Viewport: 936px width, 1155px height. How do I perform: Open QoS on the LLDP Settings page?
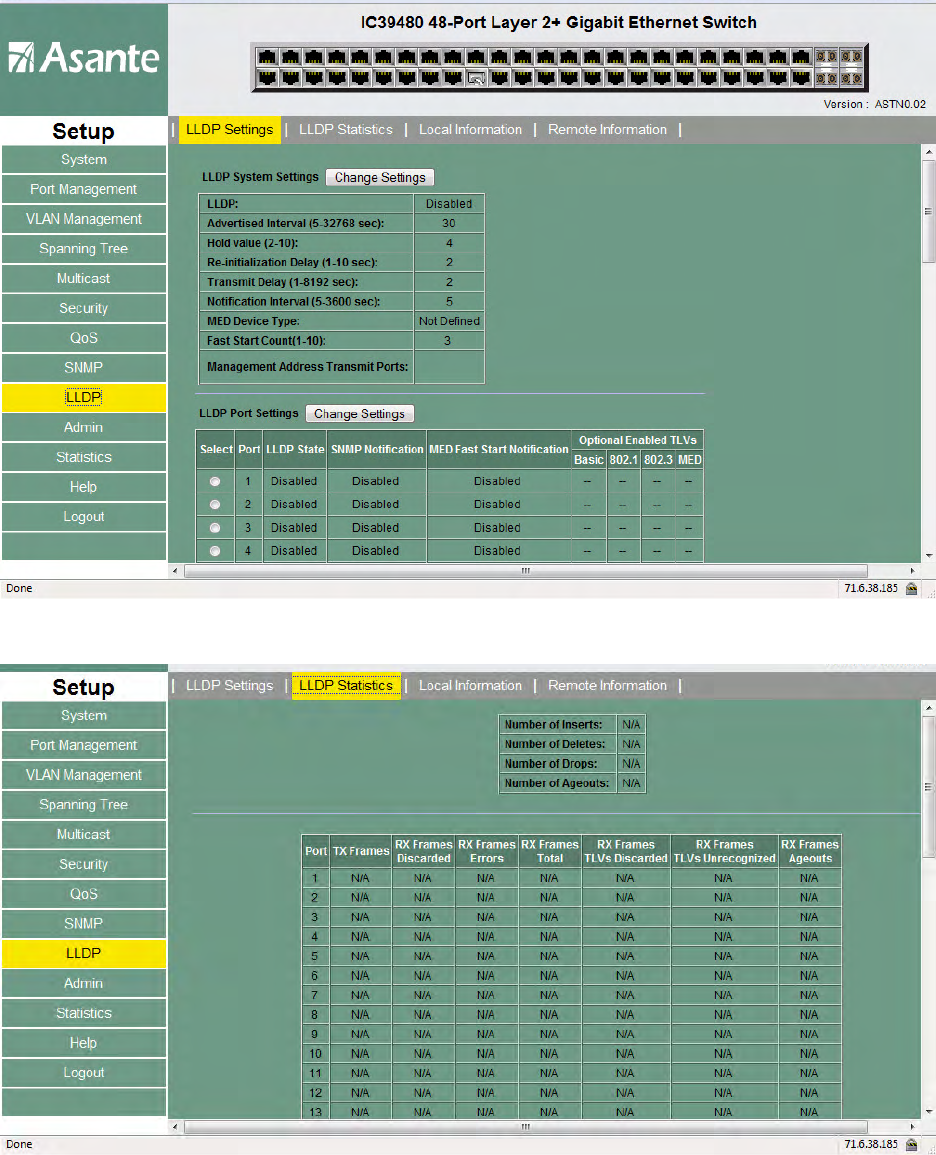[84, 338]
